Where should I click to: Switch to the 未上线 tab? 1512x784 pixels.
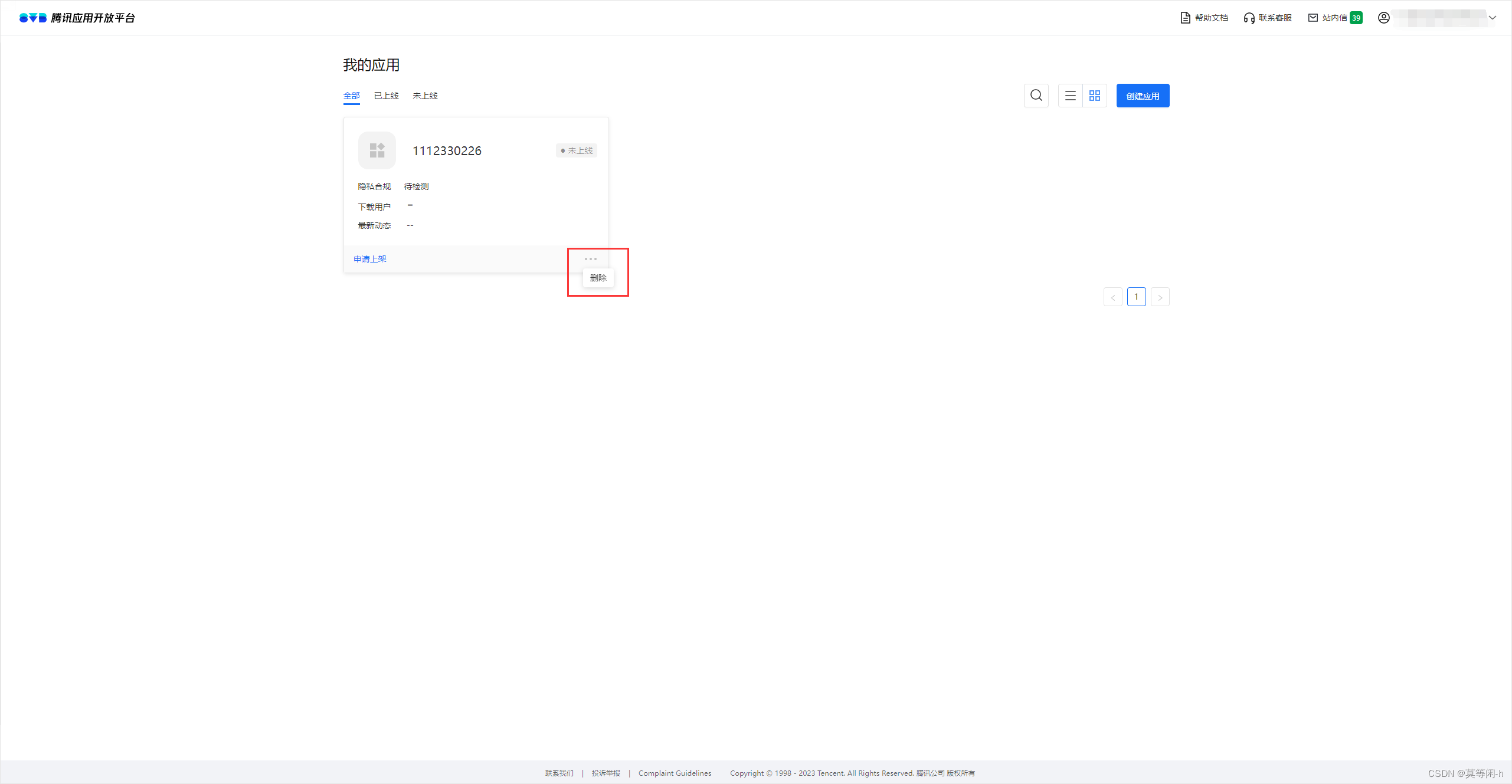(425, 96)
